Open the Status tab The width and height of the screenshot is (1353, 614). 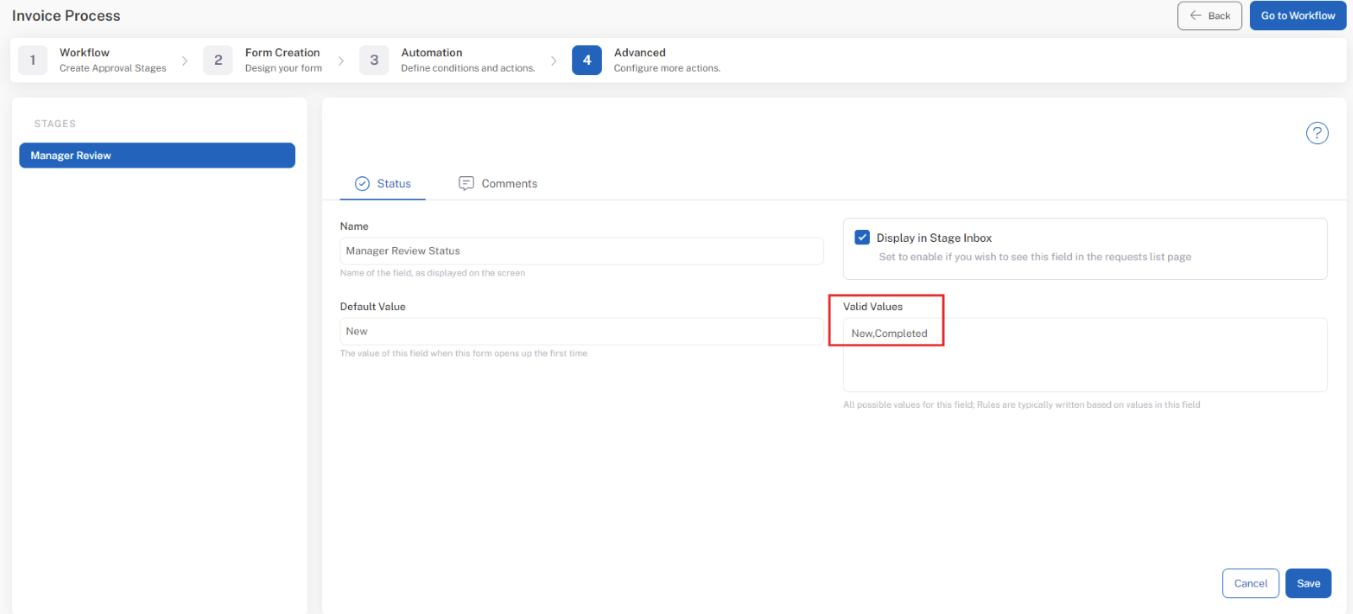tap(383, 183)
